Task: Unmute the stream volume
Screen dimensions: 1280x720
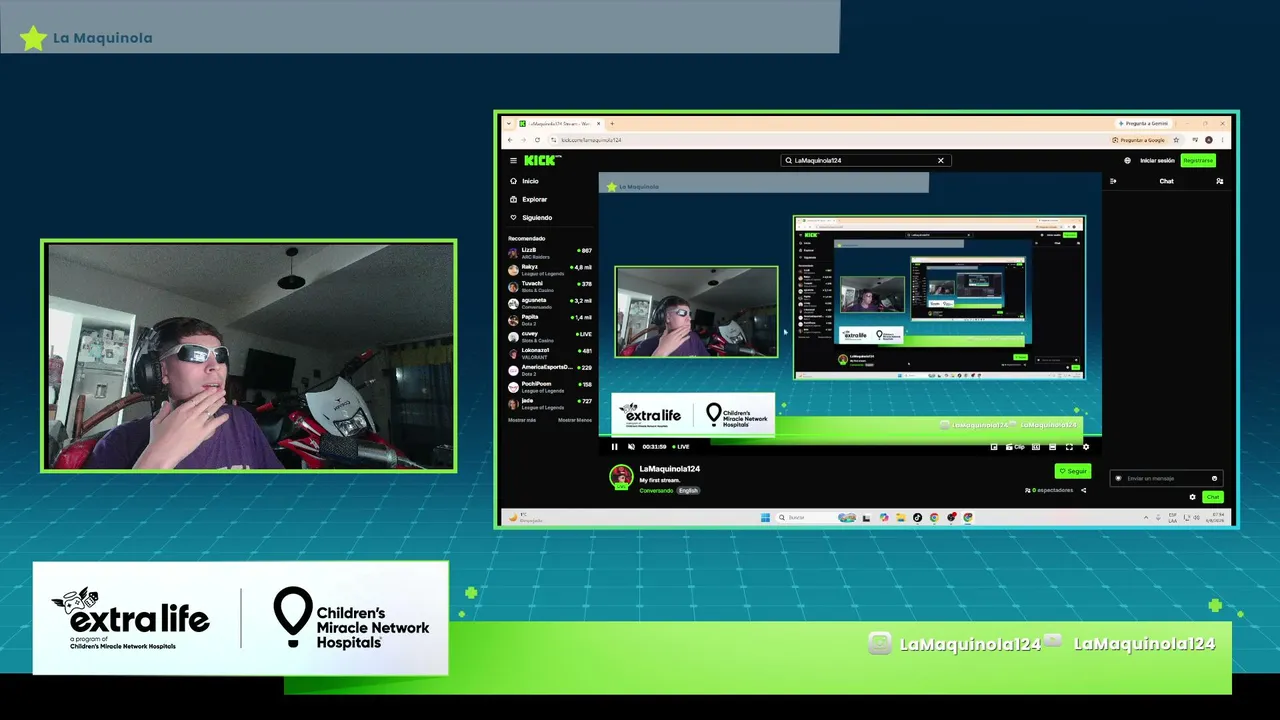Action: pos(631,447)
